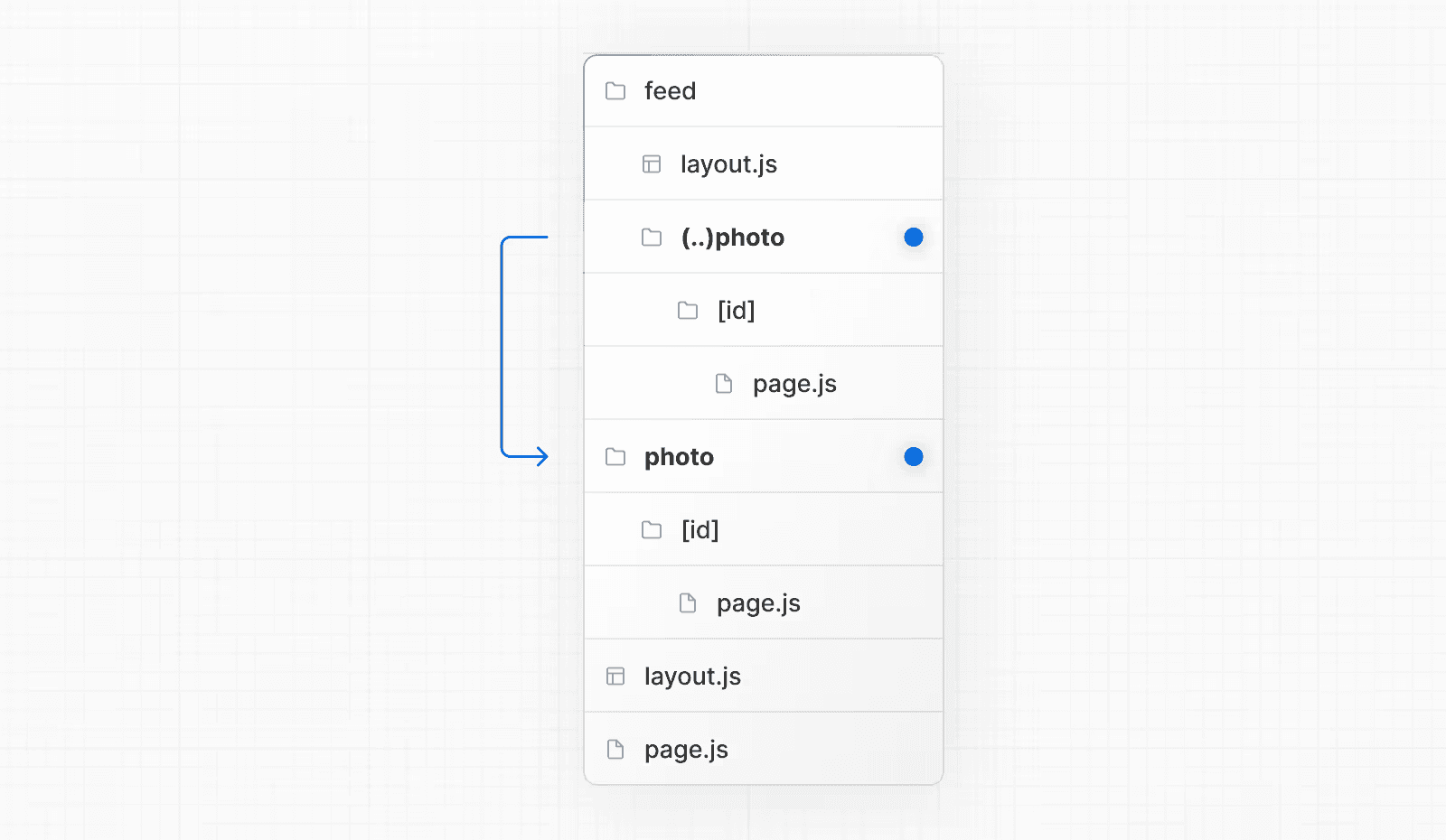Click folder icon of [id] under photo

coord(652,530)
